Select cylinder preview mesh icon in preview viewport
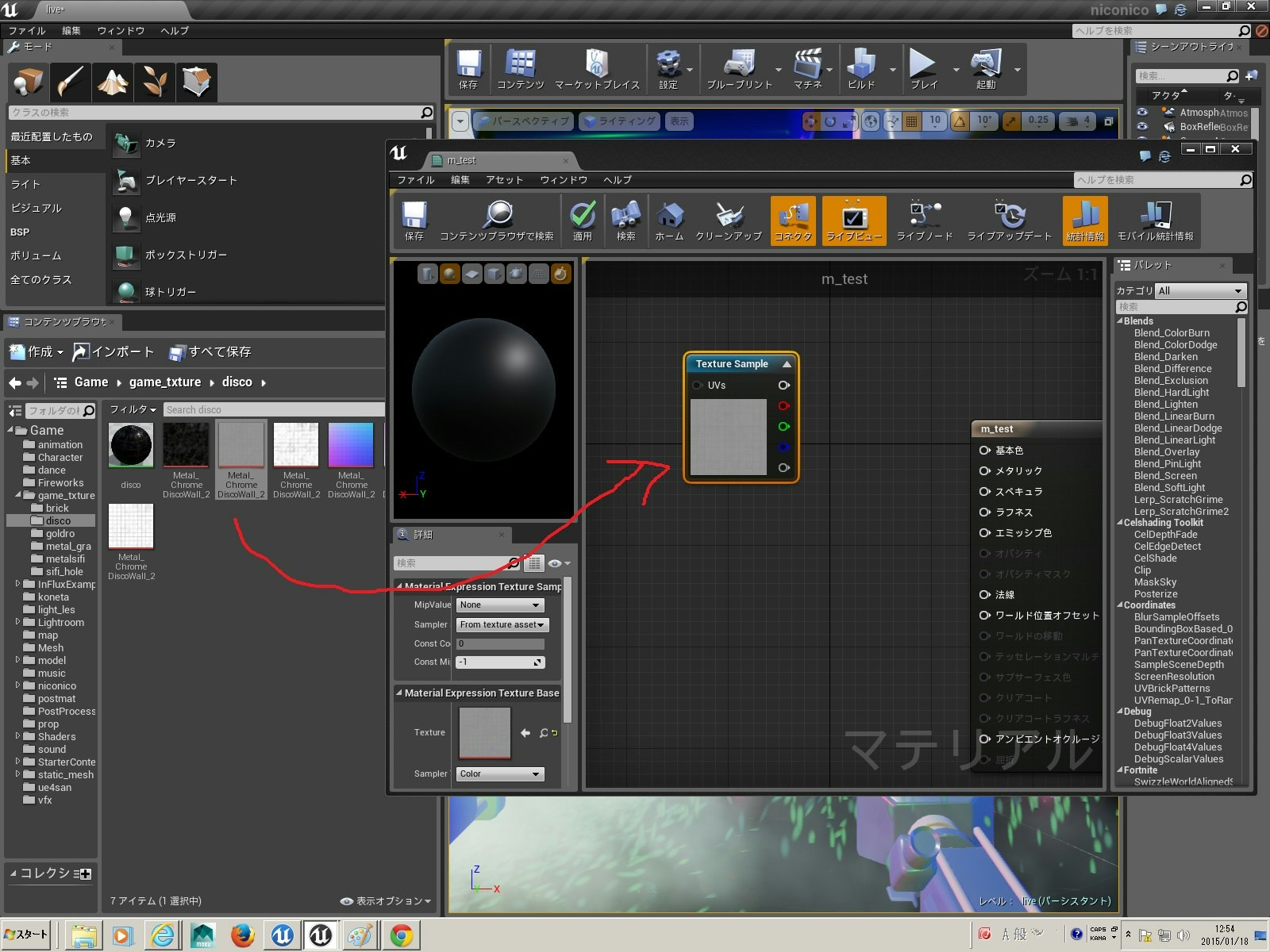This screenshot has width=1270, height=952. (x=427, y=274)
